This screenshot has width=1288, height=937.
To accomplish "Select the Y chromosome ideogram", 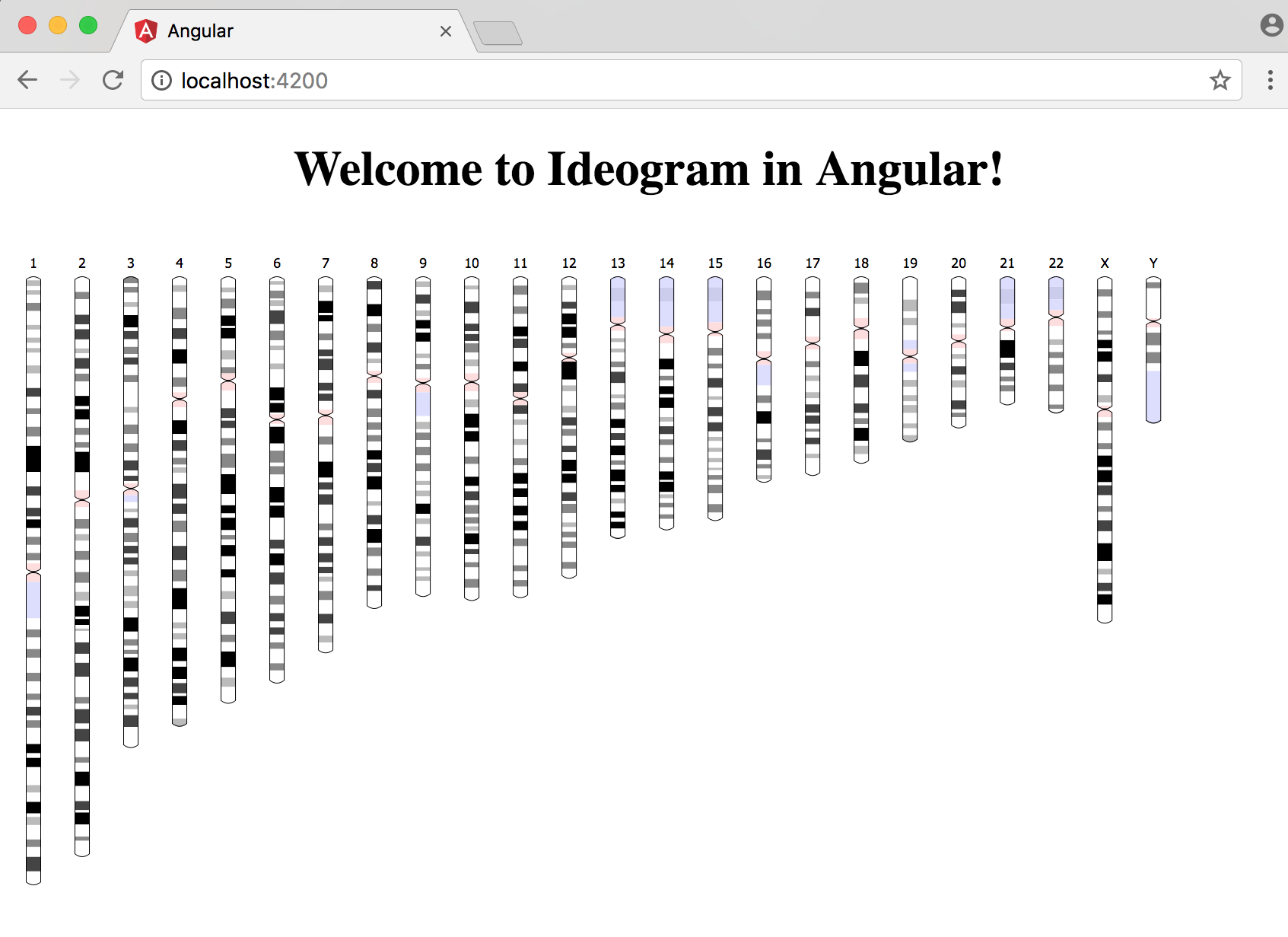I will click(1153, 349).
